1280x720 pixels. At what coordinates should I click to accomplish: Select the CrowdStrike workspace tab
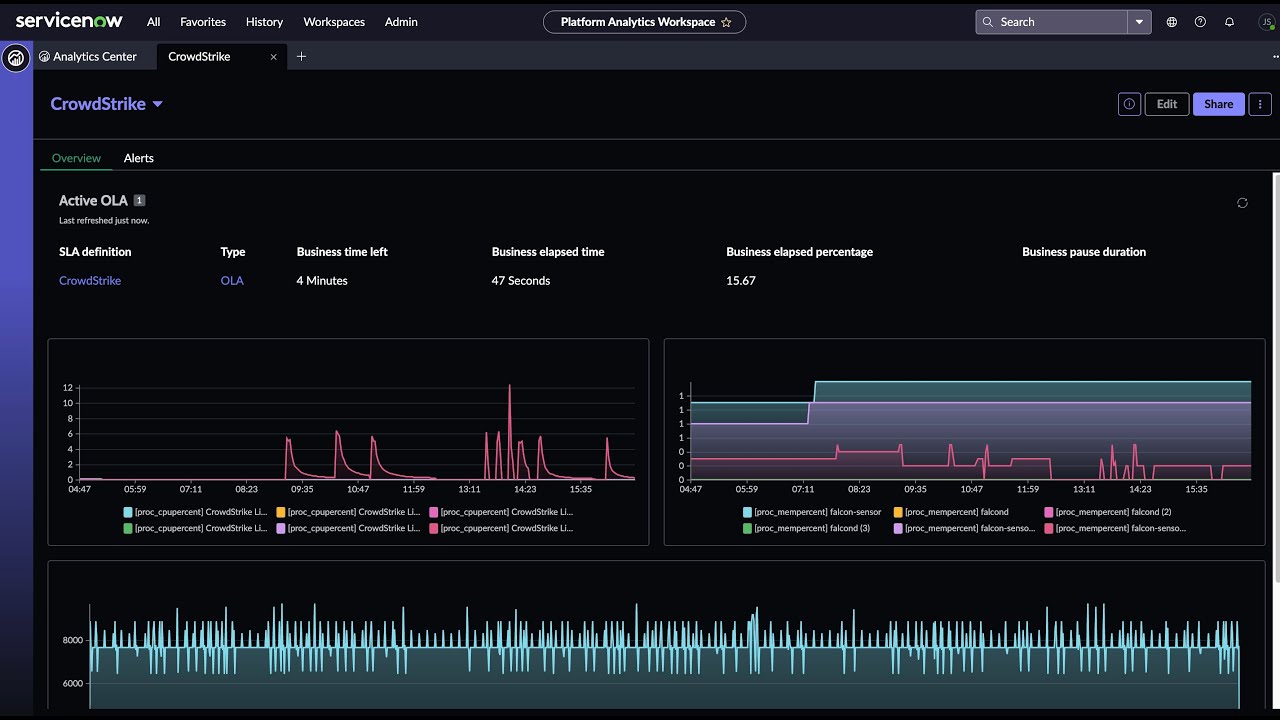point(199,57)
